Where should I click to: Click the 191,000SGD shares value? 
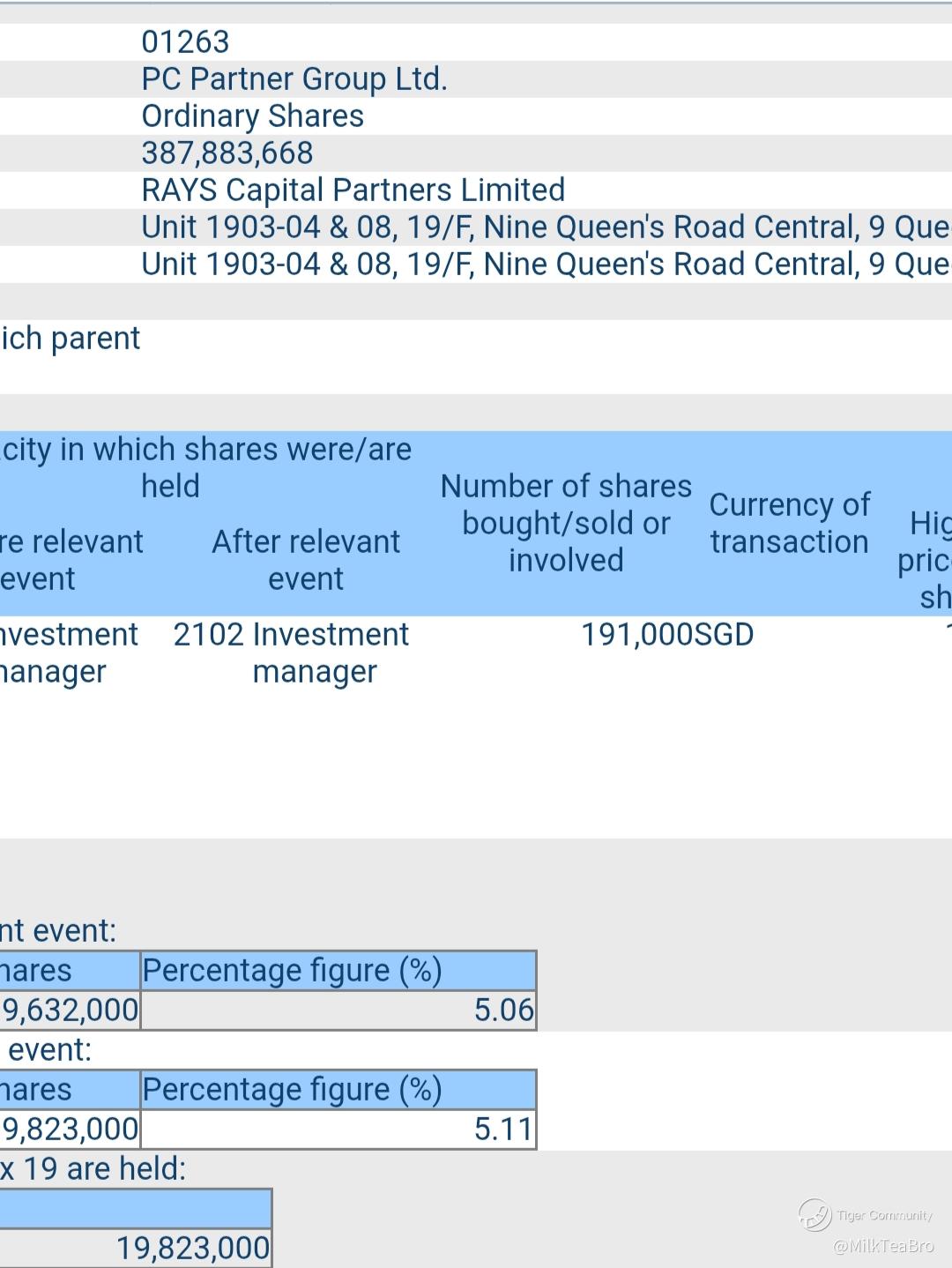667,634
